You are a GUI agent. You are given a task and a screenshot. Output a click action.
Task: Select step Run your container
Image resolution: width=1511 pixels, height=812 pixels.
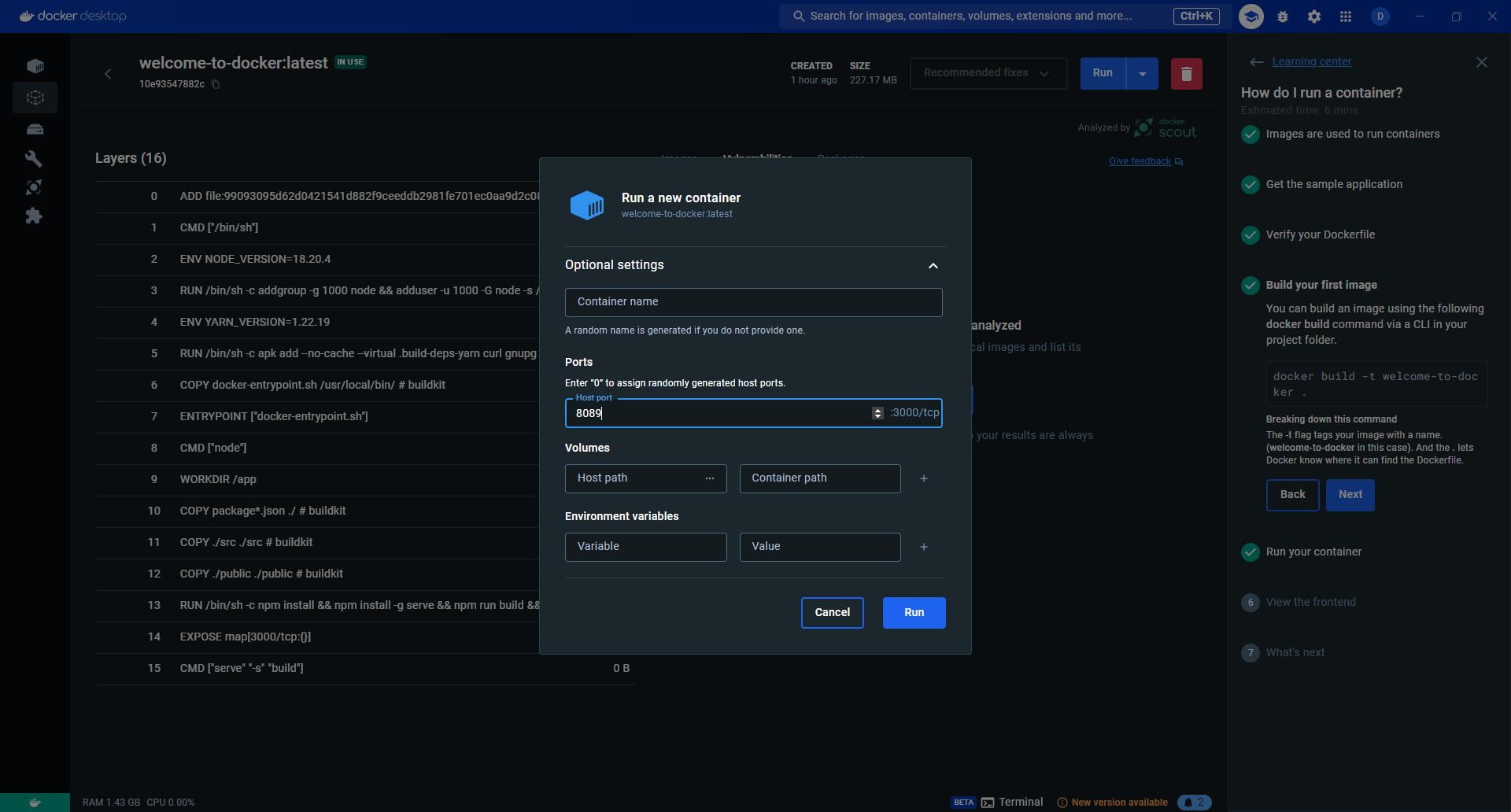point(1313,552)
